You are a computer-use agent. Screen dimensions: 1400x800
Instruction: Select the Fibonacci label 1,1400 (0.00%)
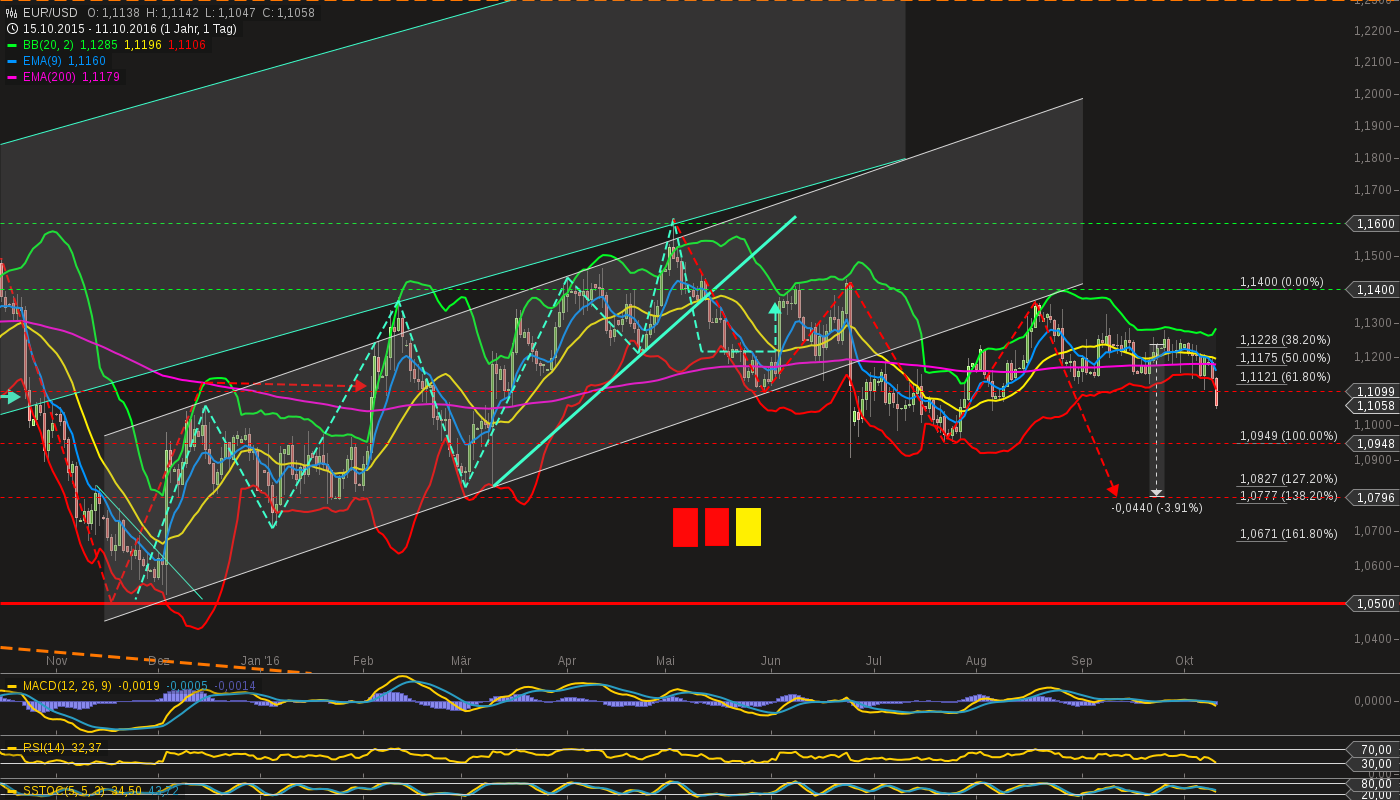[x=1281, y=283]
